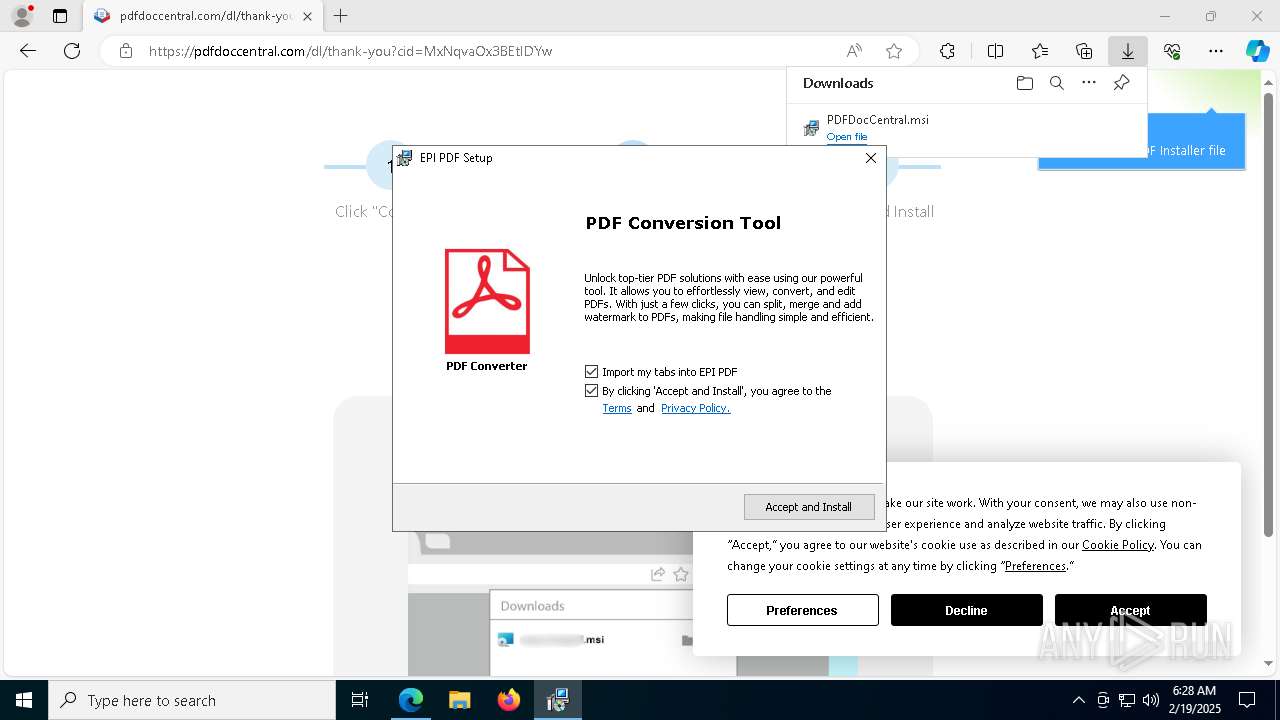Open Task View on taskbar

pyautogui.click(x=360, y=700)
